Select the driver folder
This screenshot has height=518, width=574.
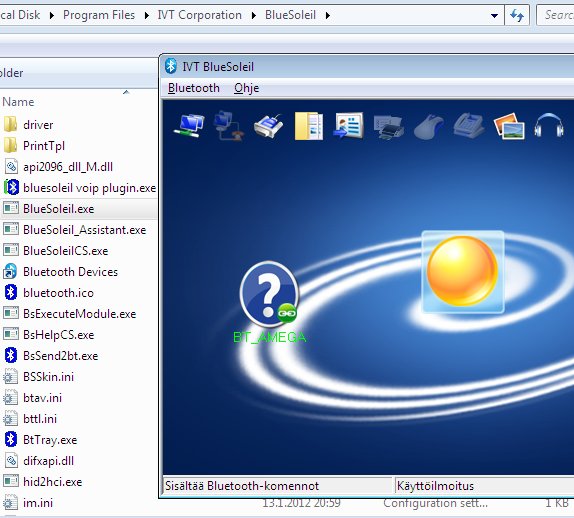click(x=38, y=125)
